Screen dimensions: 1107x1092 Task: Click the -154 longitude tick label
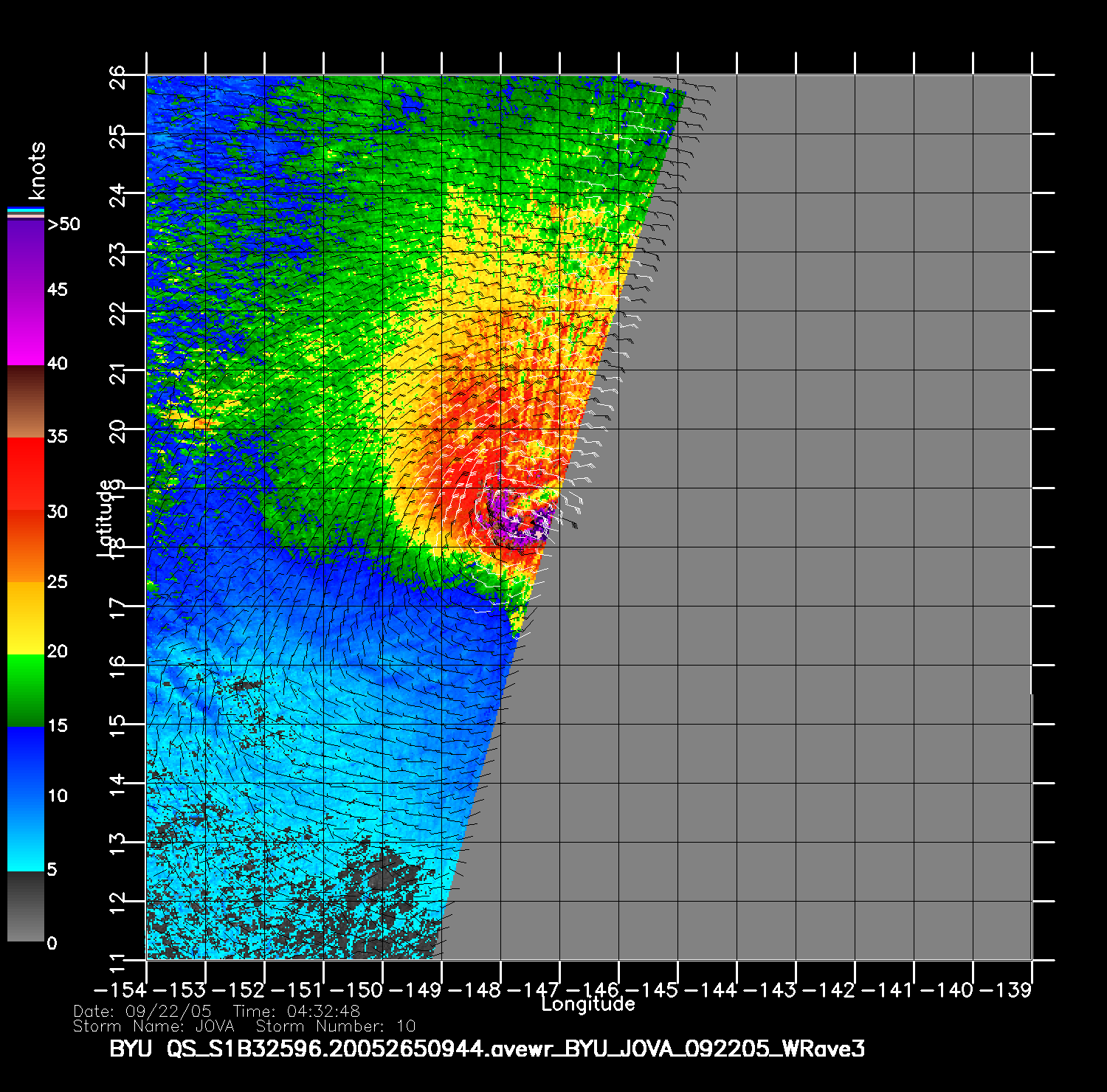(x=120, y=989)
